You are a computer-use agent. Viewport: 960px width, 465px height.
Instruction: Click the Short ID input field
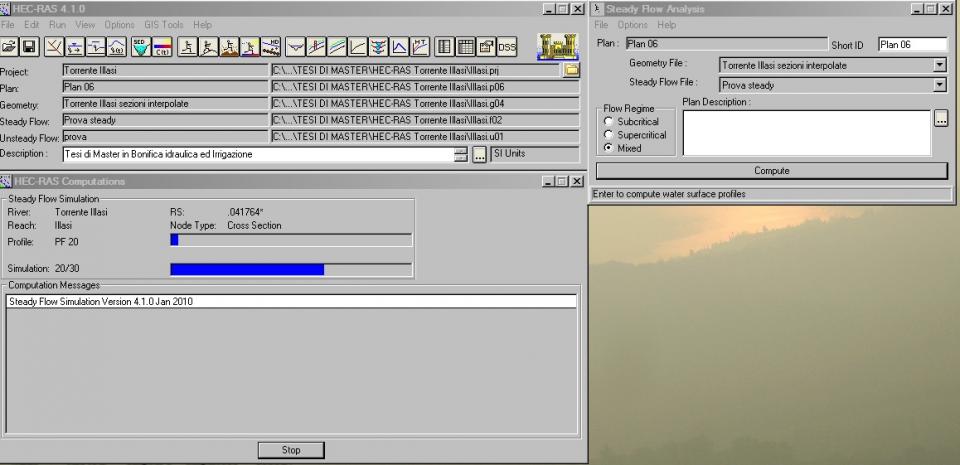912,44
